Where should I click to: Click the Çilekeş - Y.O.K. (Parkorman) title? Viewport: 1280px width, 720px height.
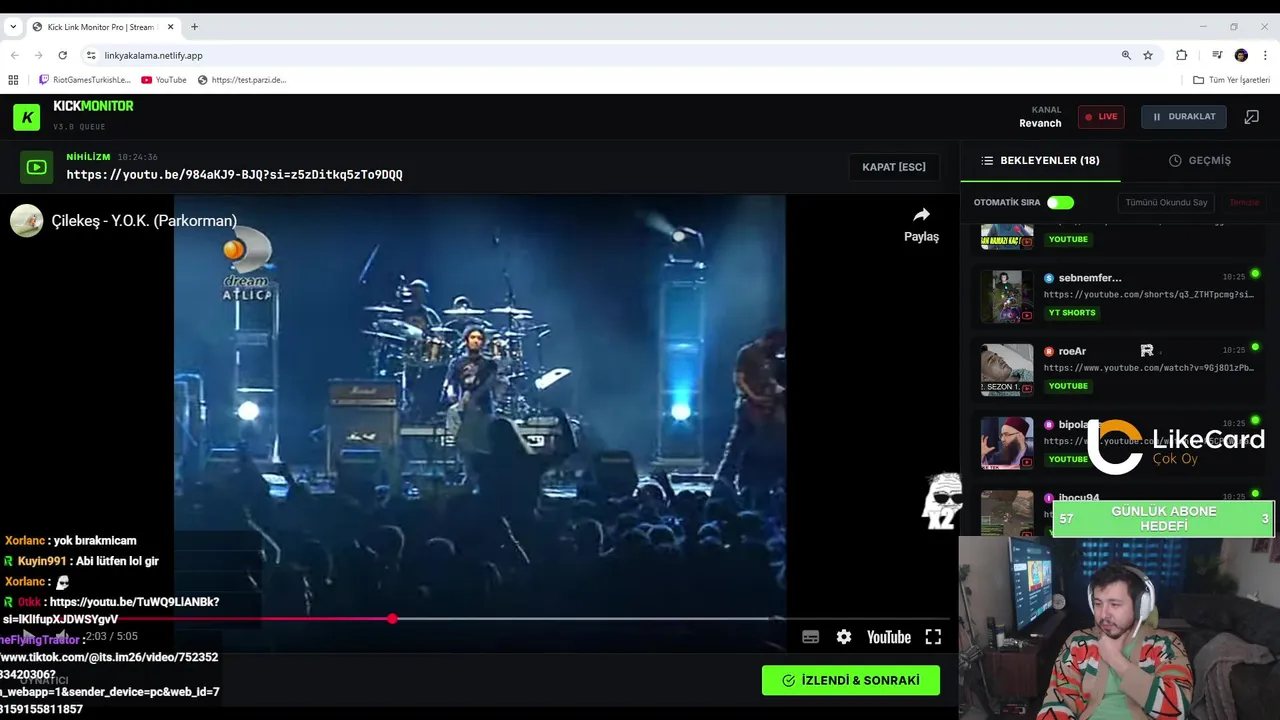[x=144, y=221]
